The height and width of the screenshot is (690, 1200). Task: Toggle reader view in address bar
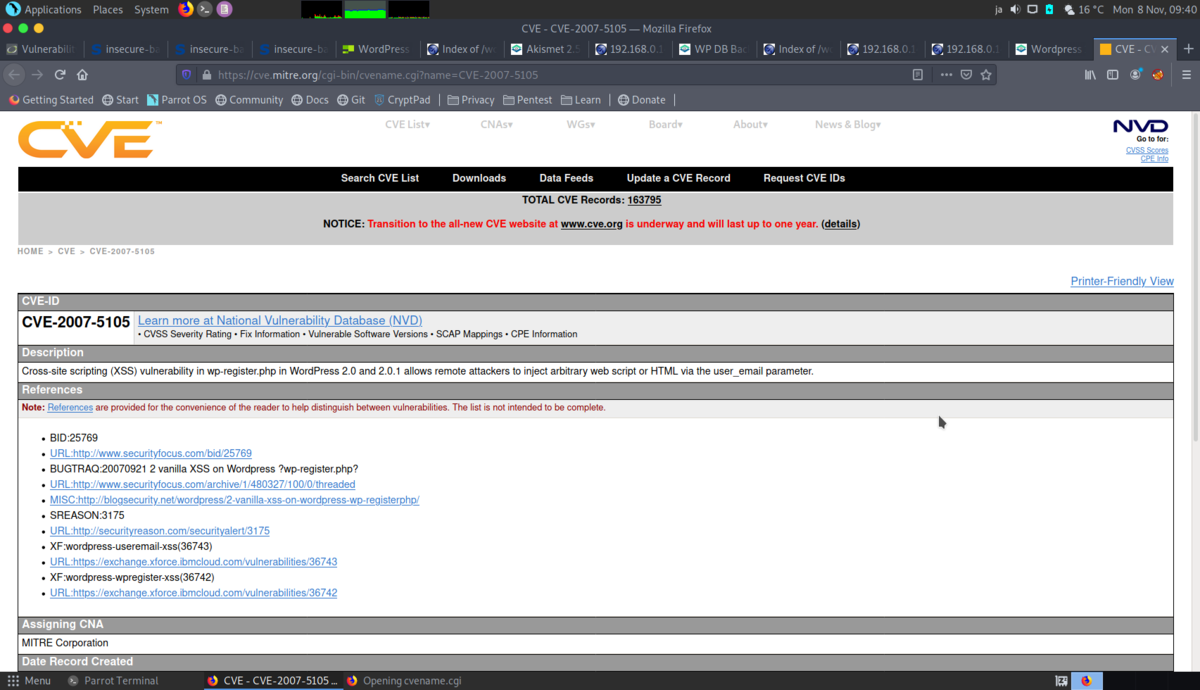click(x=917, y=75)
